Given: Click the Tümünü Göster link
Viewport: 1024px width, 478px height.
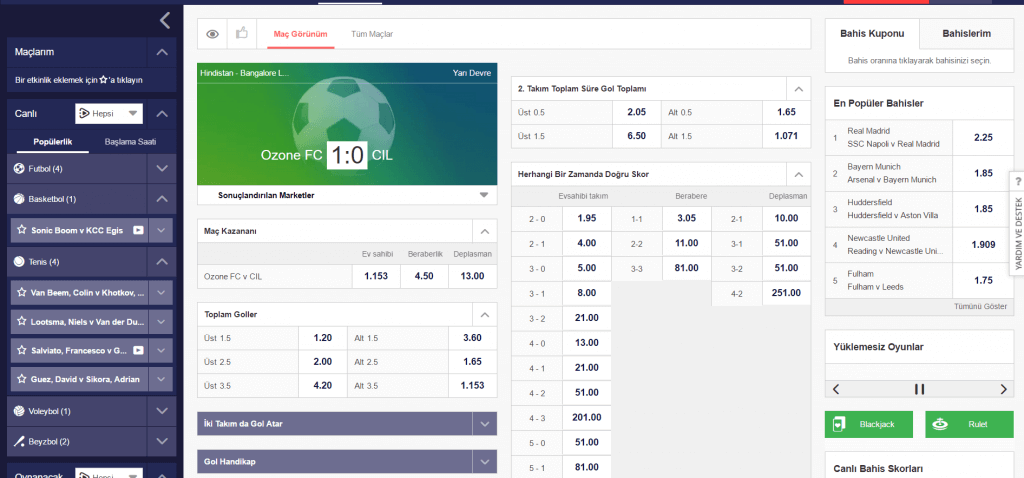Looking at the screenshot, I should tap(980, 307).
